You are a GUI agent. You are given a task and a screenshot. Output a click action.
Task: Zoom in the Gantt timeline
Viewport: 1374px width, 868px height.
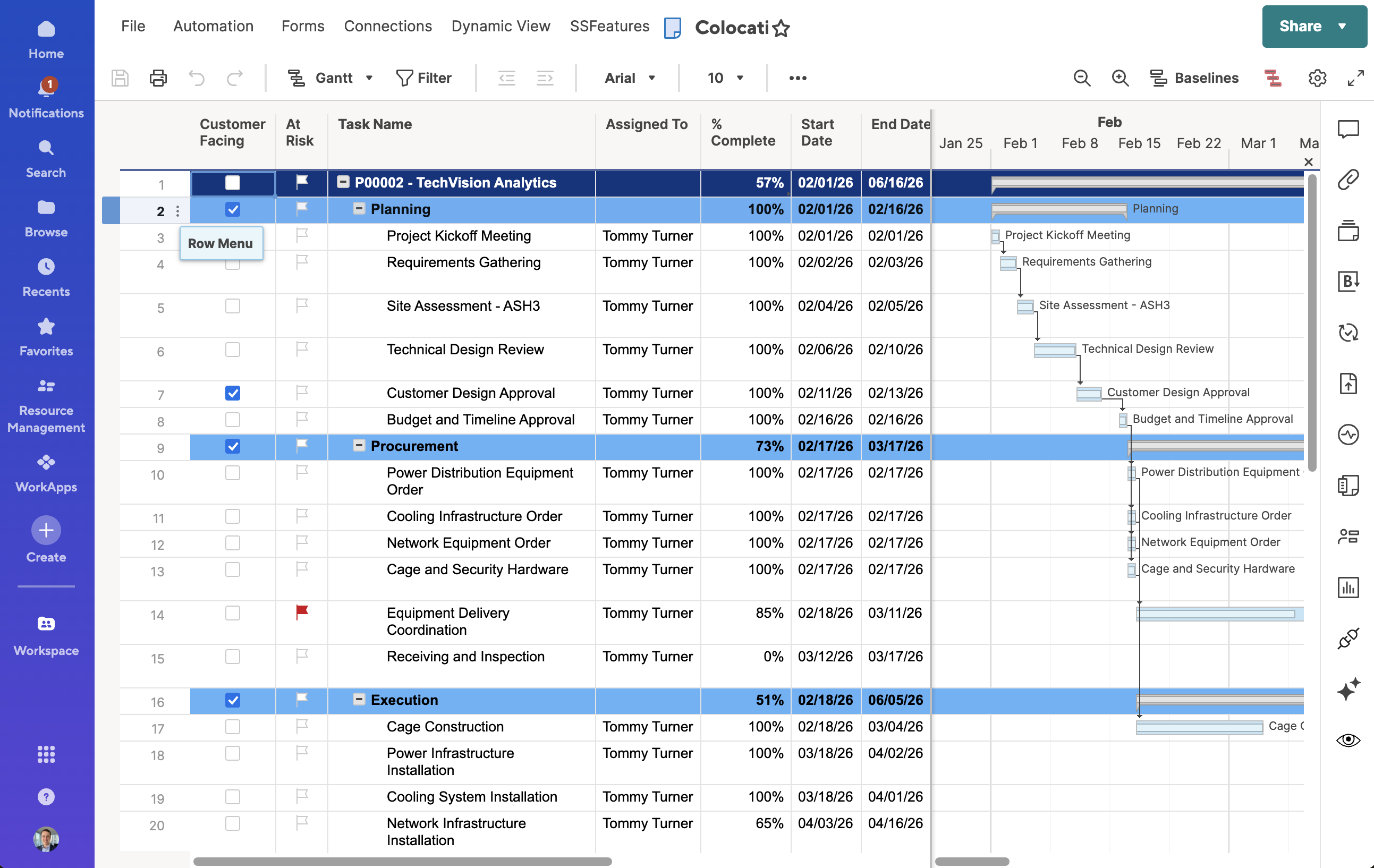point(1120,78)
